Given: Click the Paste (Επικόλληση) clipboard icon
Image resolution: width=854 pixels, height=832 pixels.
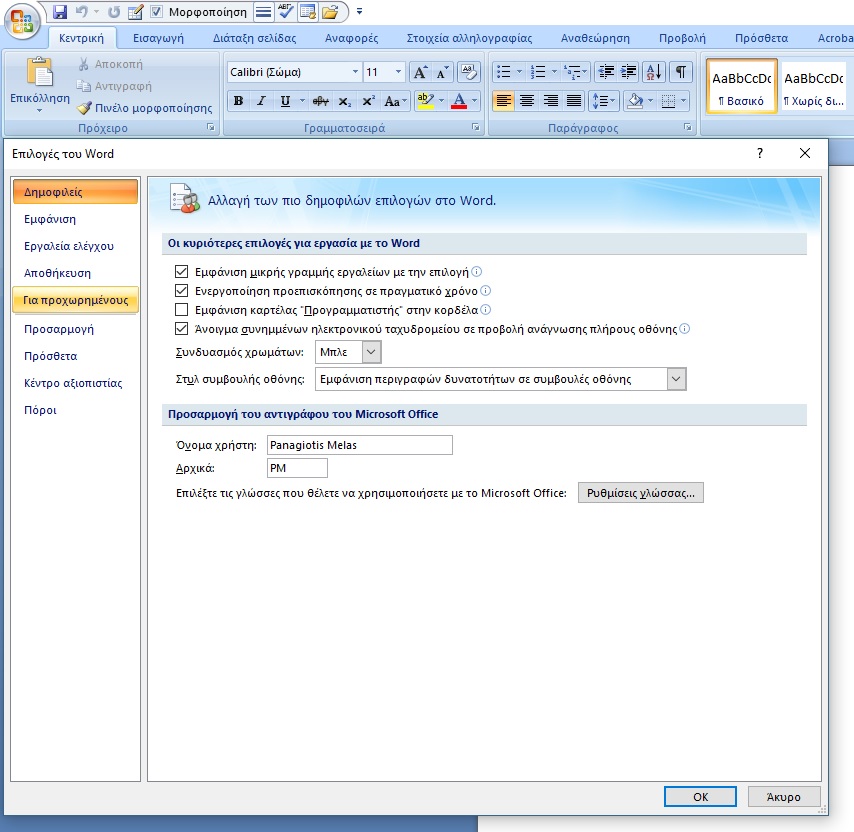Looking at the screenshot, I should click(x=40, y=72).
